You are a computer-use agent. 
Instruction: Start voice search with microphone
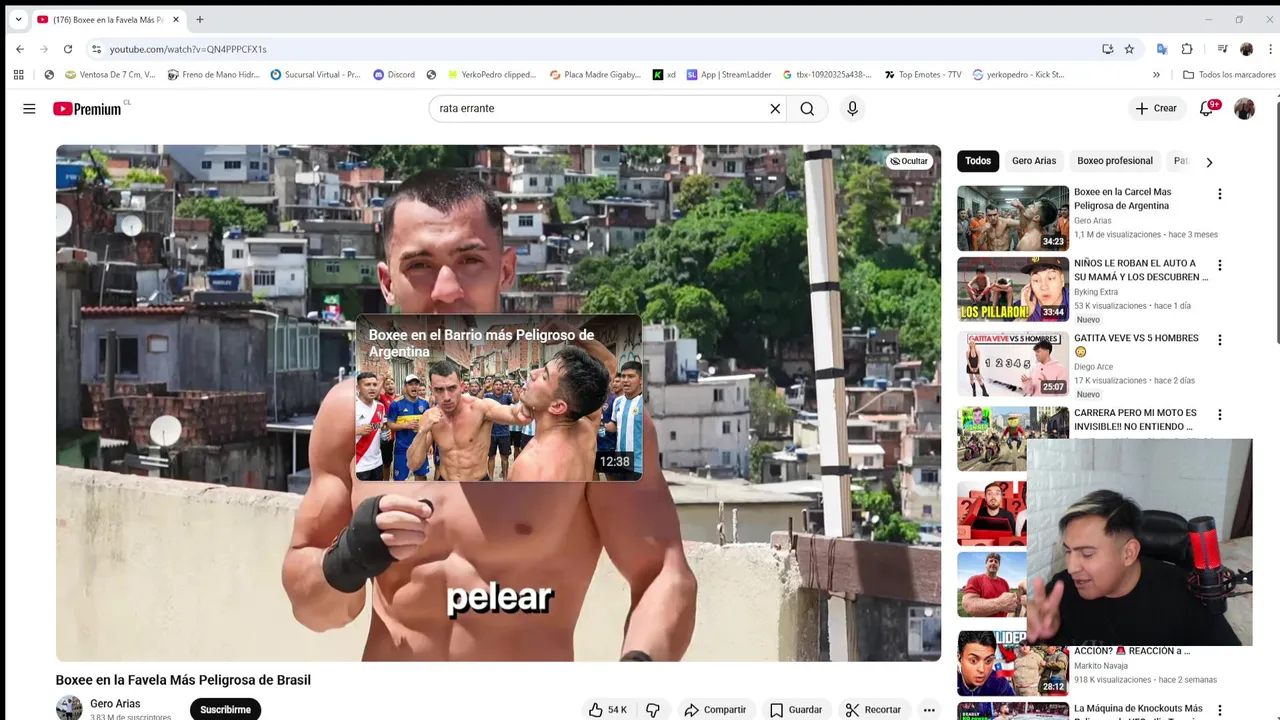(x=852, y=108)
